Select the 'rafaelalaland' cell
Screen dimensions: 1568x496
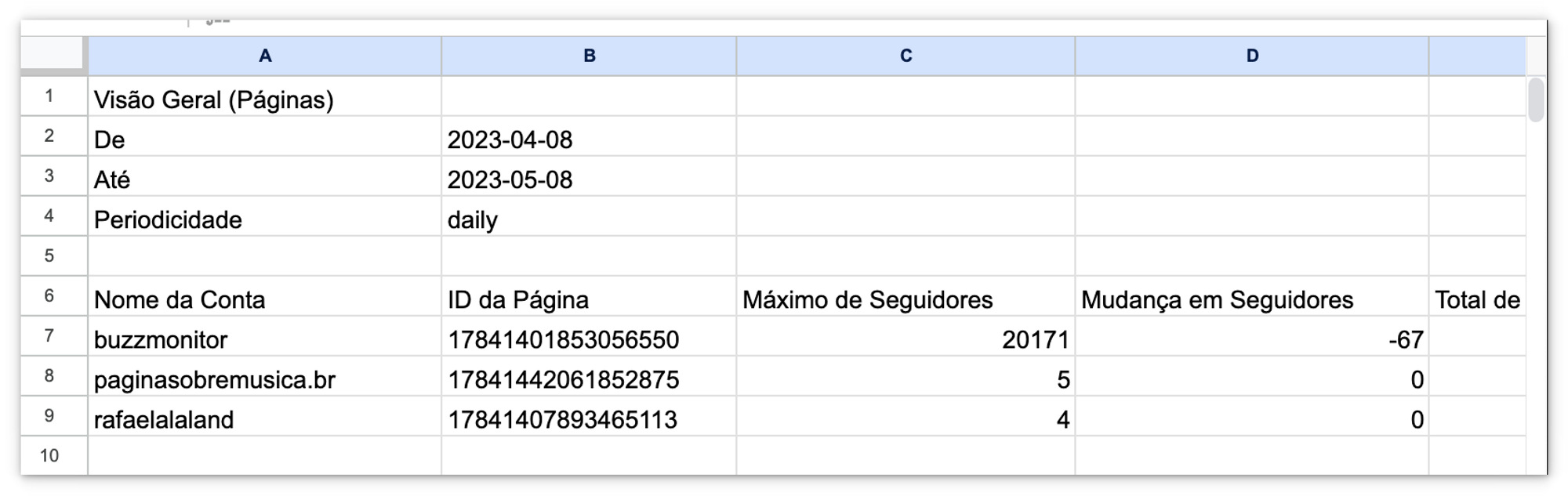pos(265,420)
